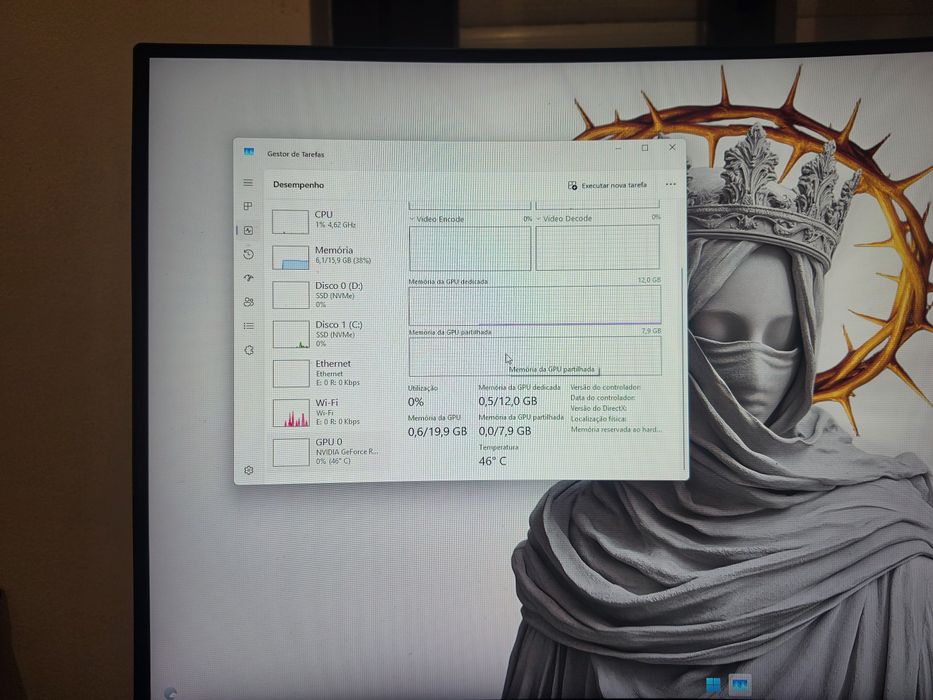Click the Desempenho page heading
933x700 pixels.
[299, 185]
